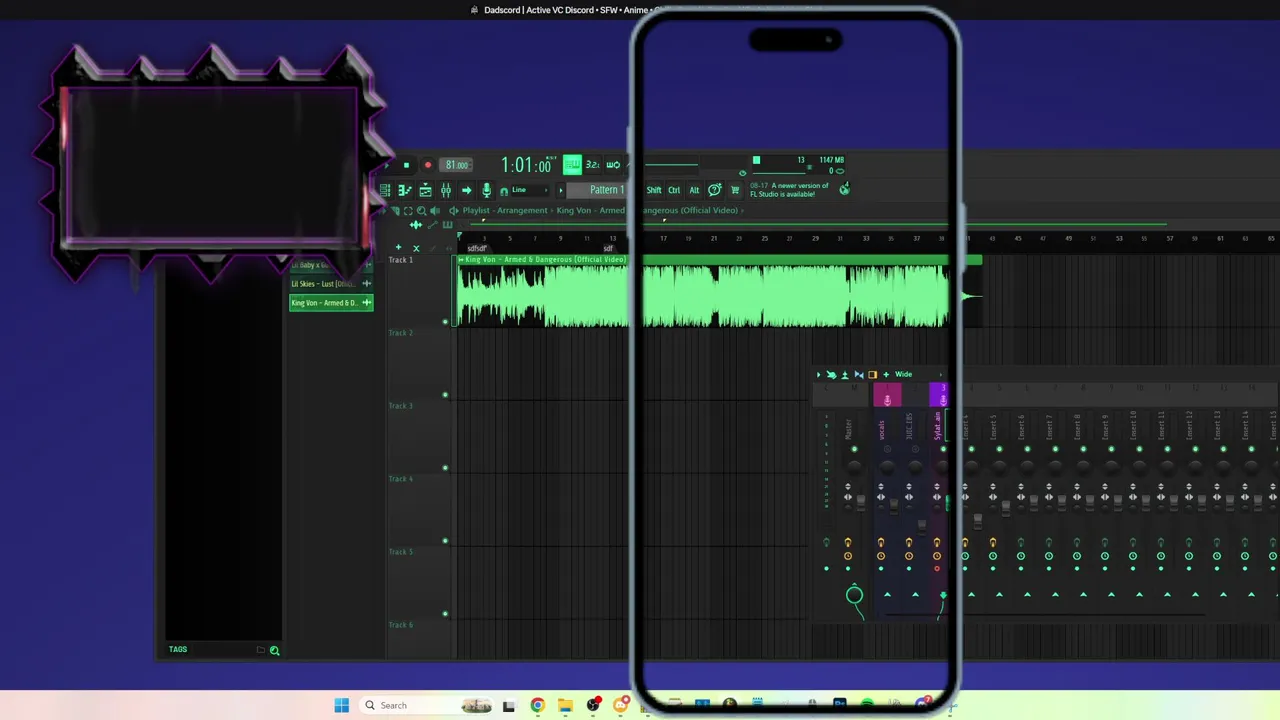Screen dimensions: 1280x720
Task: Toggle the Alt modifier button
Action: (694, 190)
